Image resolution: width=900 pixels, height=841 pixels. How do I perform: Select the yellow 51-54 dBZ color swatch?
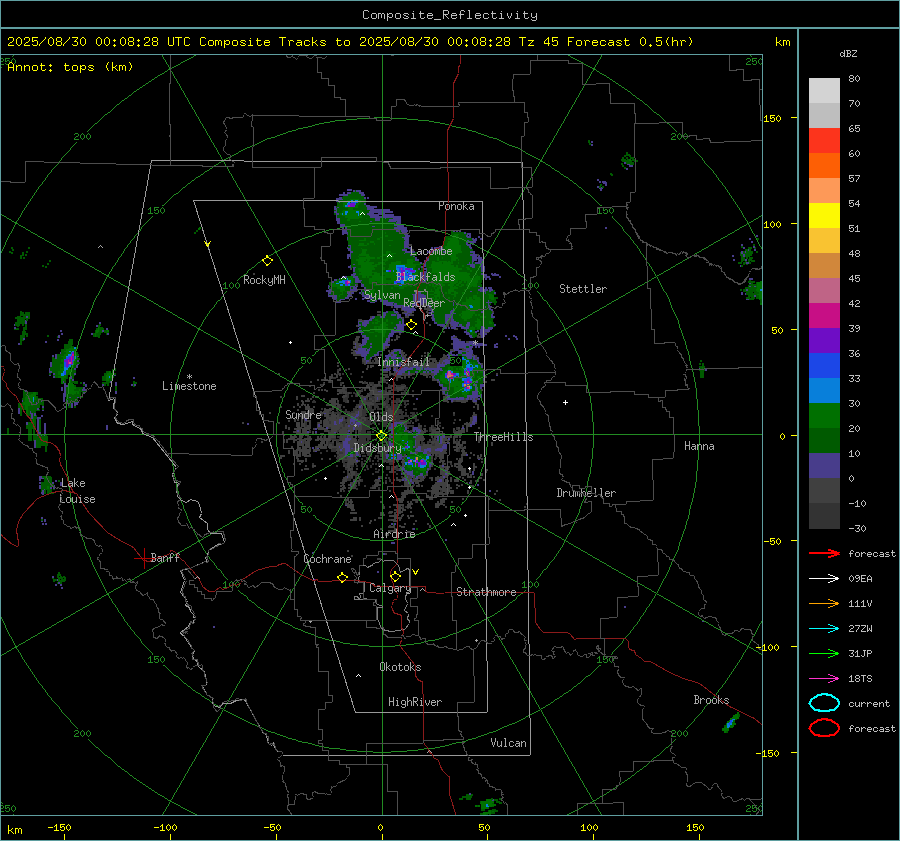tap(824, 216)
